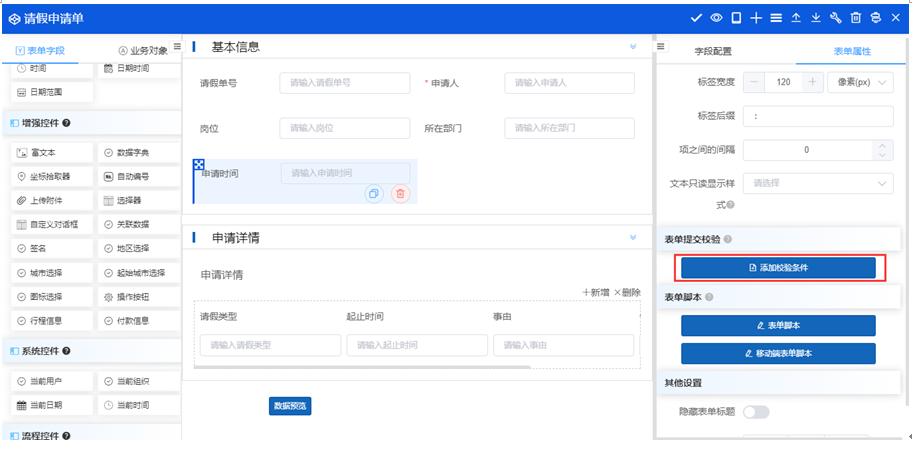Click the 所在部门 input field
This screenshot has height=453, width=912.
[x=569, y=128]
